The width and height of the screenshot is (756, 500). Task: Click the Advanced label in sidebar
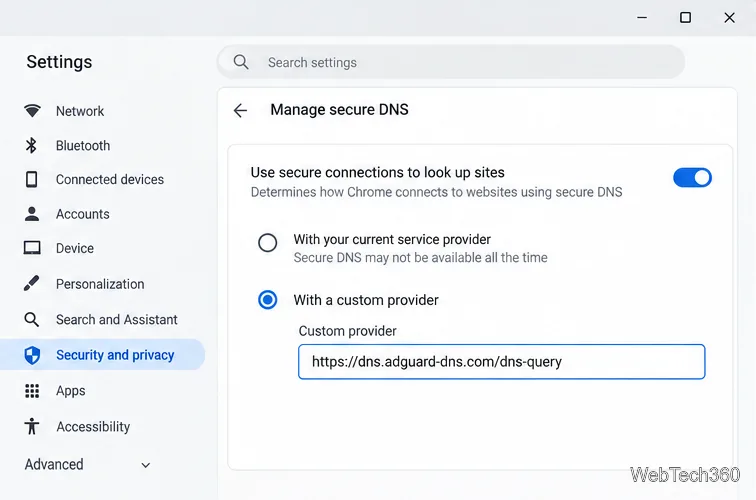click(x=54, y=464)
